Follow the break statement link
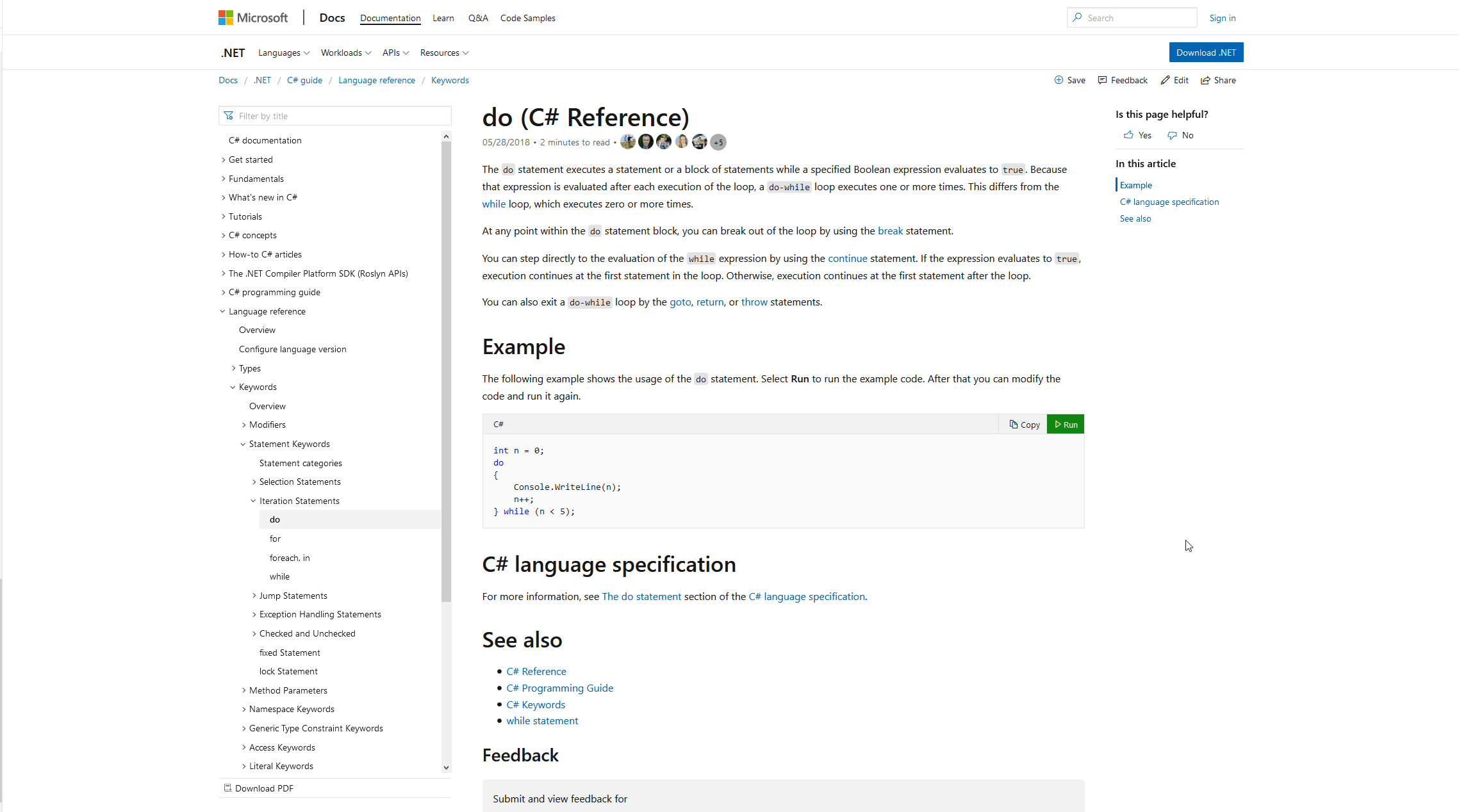Screen dimensions: 1459x812 [x=890, y=231]
